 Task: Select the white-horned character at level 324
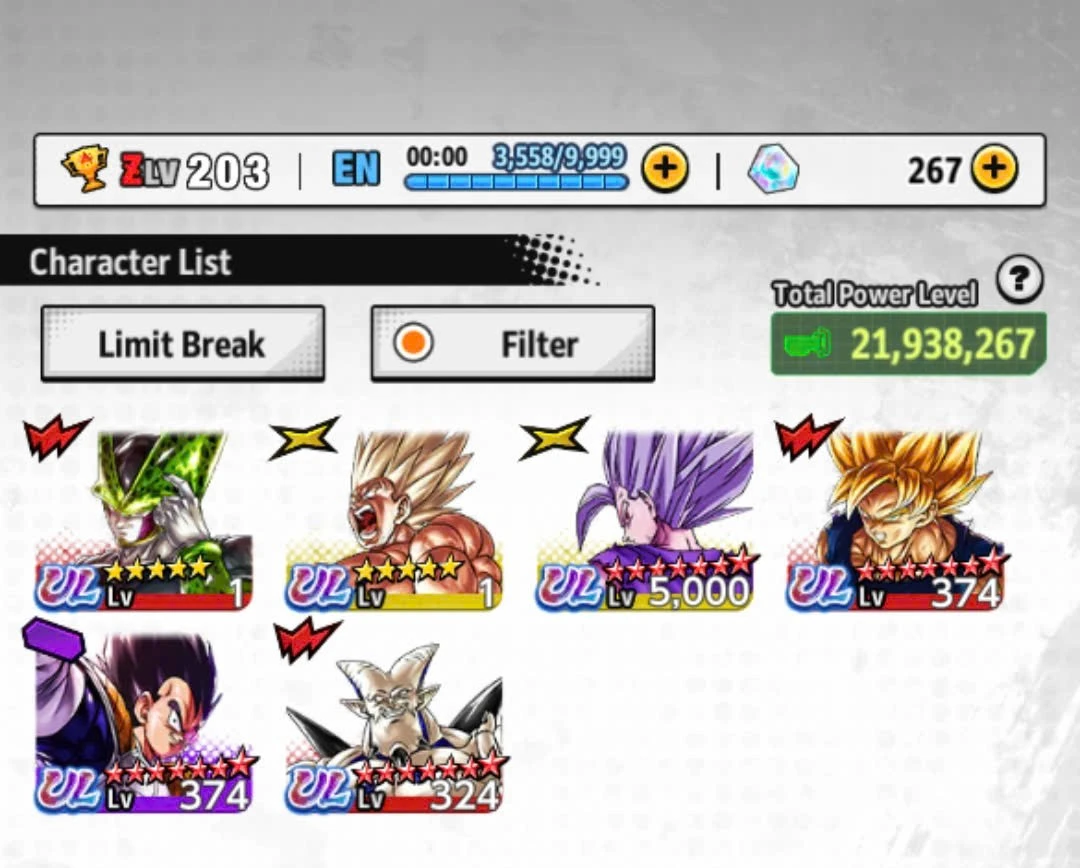(x=394, y=725)
